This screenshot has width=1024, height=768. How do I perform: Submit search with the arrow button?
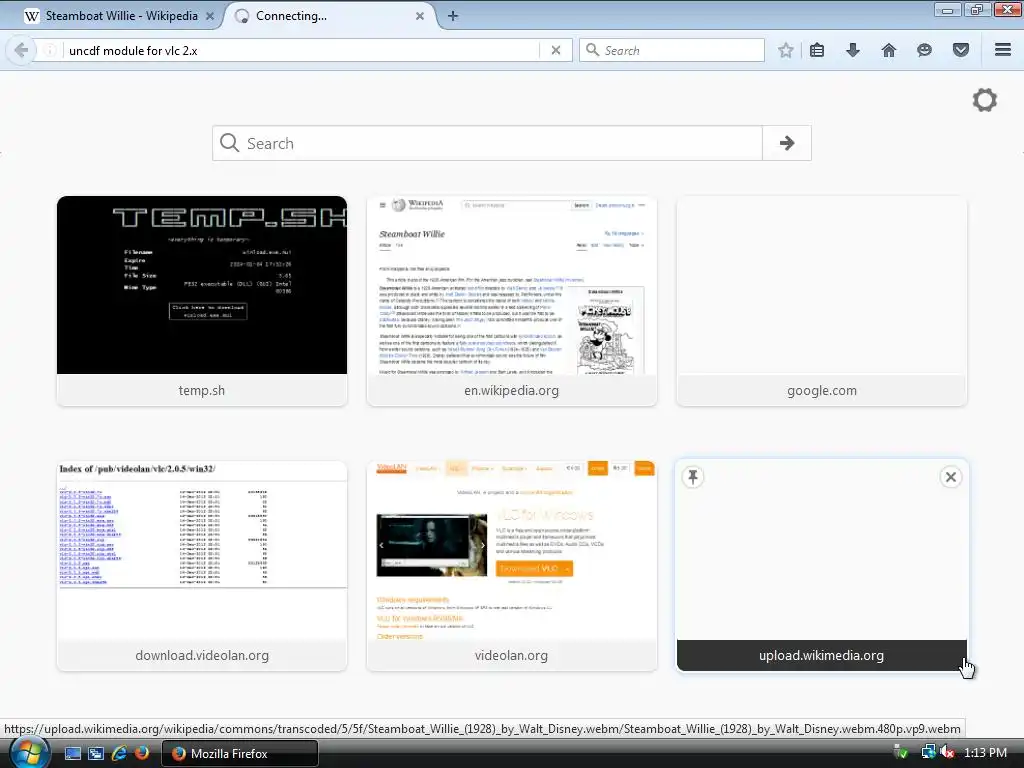(787, 143)
